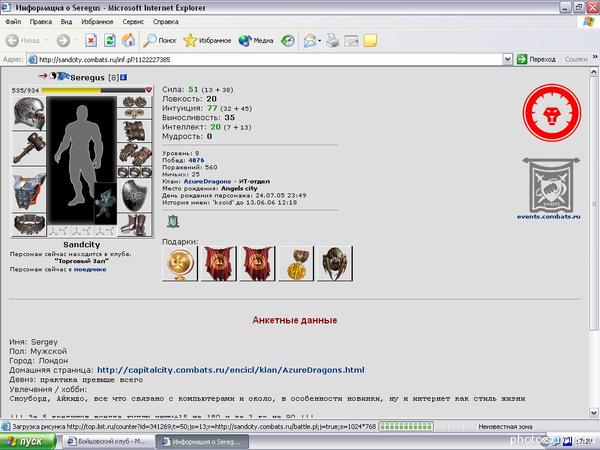Click the gray events banner image
The image size is (600, 450).
(551, 185)
